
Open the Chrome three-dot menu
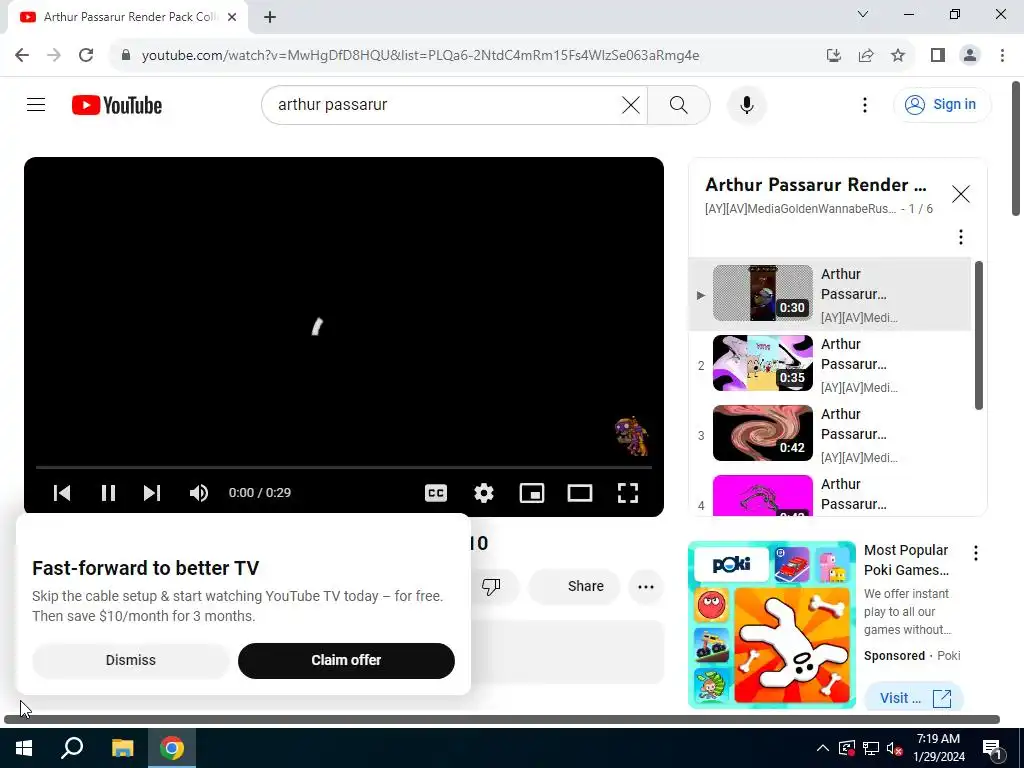point(1002,56)
